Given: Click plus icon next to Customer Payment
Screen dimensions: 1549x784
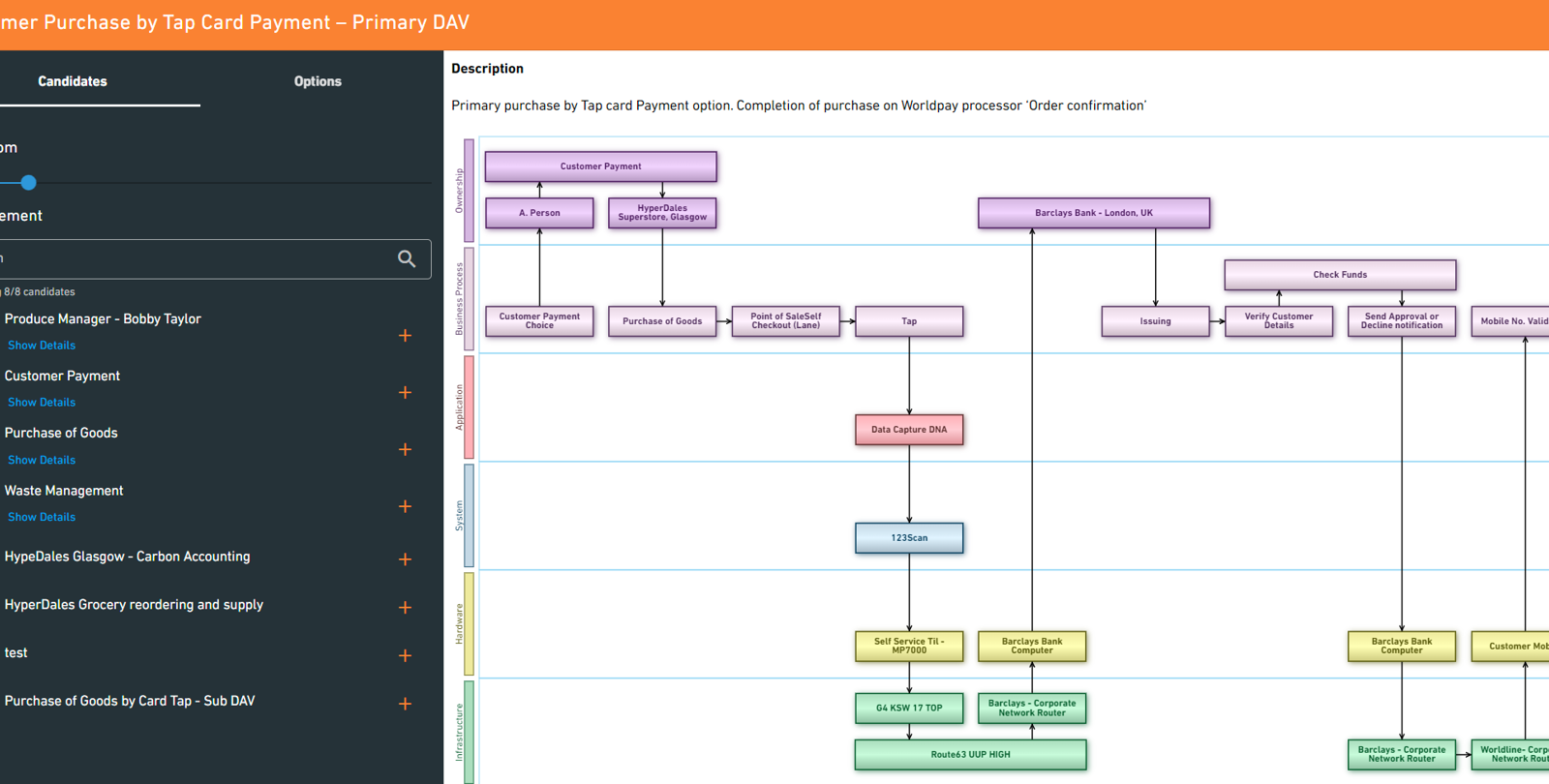Looking at the screenshot, I should (405, 393).
